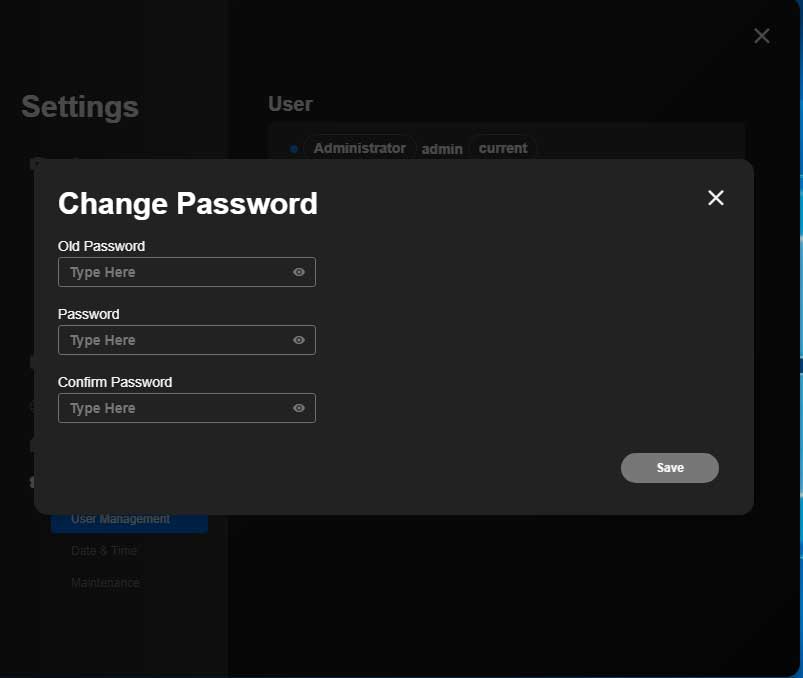Image resolution: width=803 pixels, height=678 pixels.
Task: Click the 'Confirm Password' field label
Action: coord(115,382)
